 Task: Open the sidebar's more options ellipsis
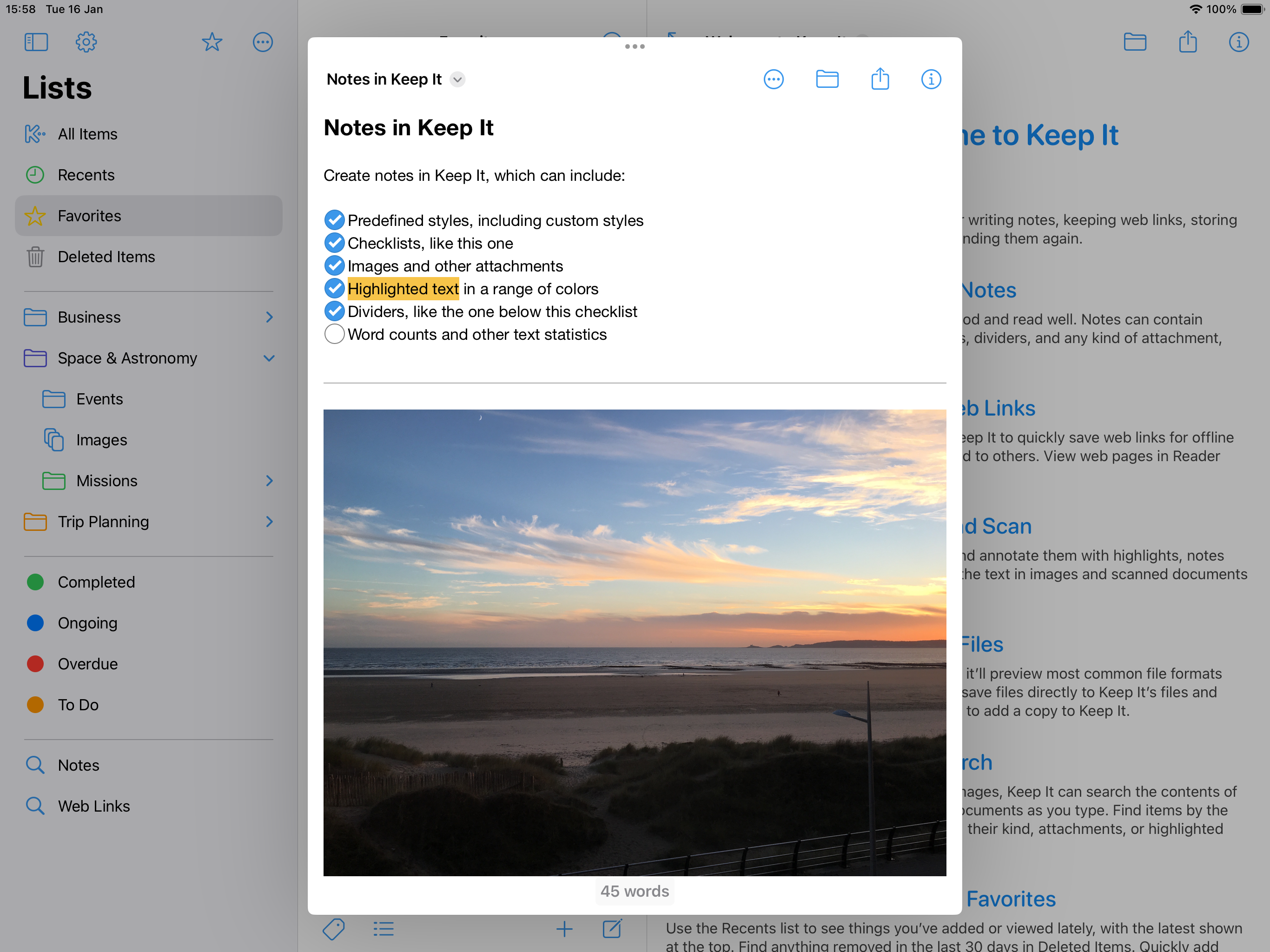pos(262,42)
